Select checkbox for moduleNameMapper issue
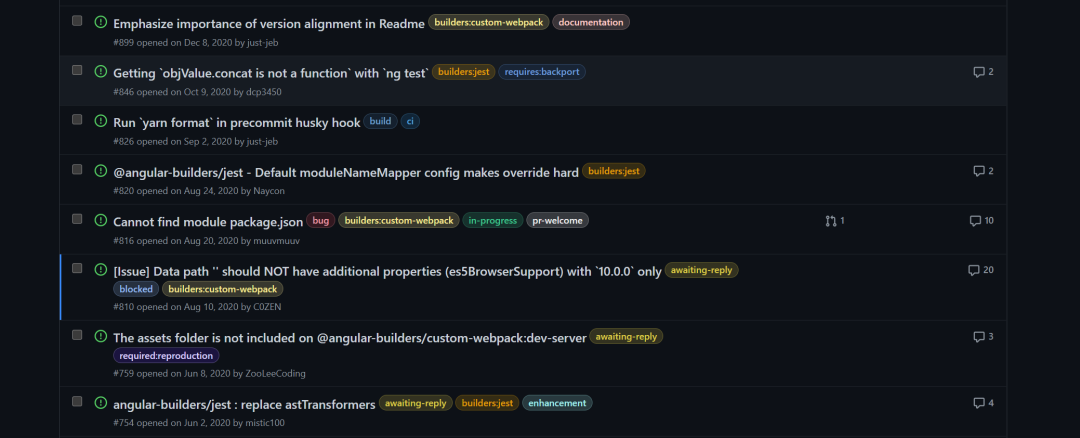Screen dimensions: 1080x438 coord(77,169)
